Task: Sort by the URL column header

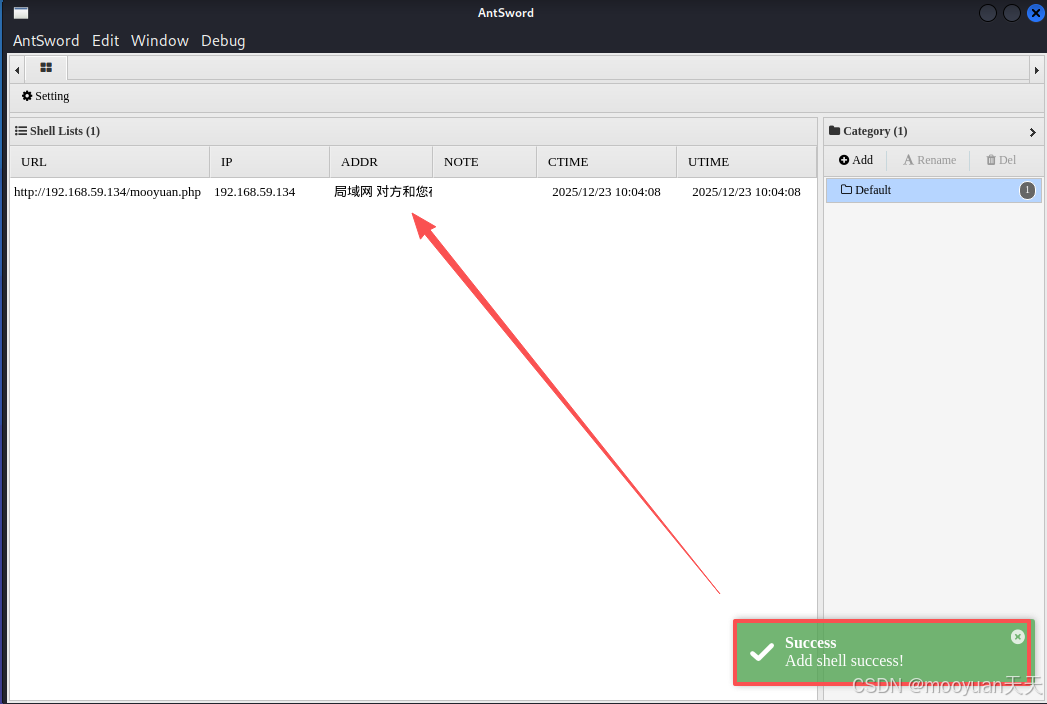Action: pos(110,162)
